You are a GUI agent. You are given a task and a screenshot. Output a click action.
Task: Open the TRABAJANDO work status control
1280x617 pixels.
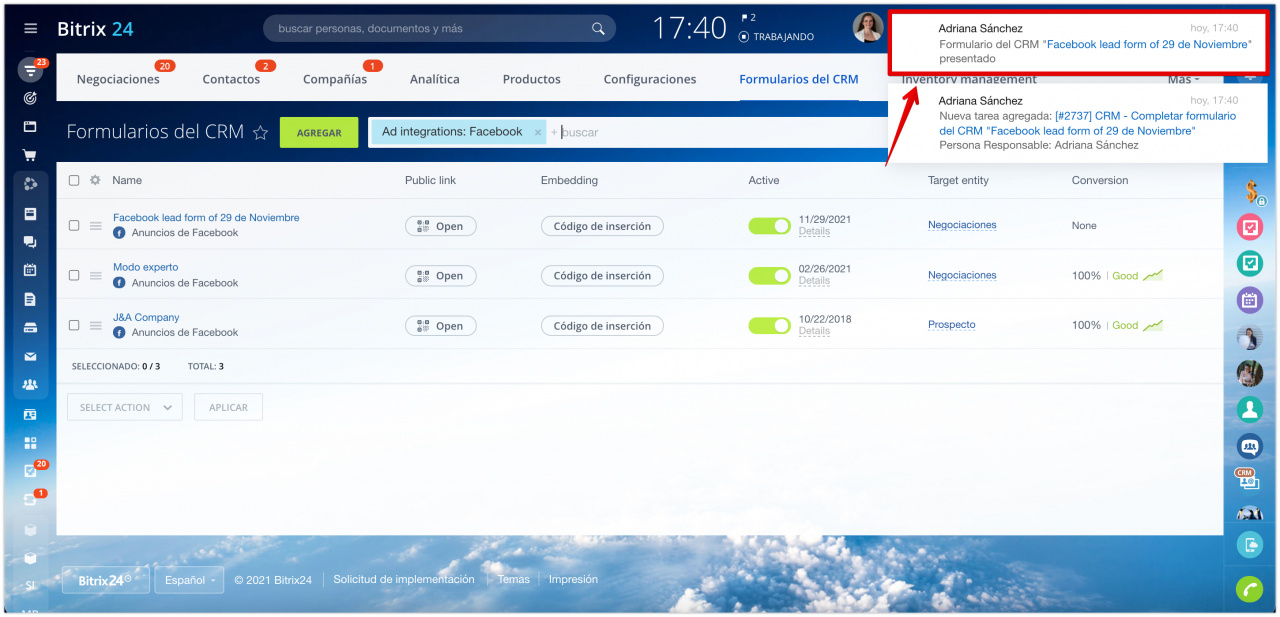[x=776, y=37]
